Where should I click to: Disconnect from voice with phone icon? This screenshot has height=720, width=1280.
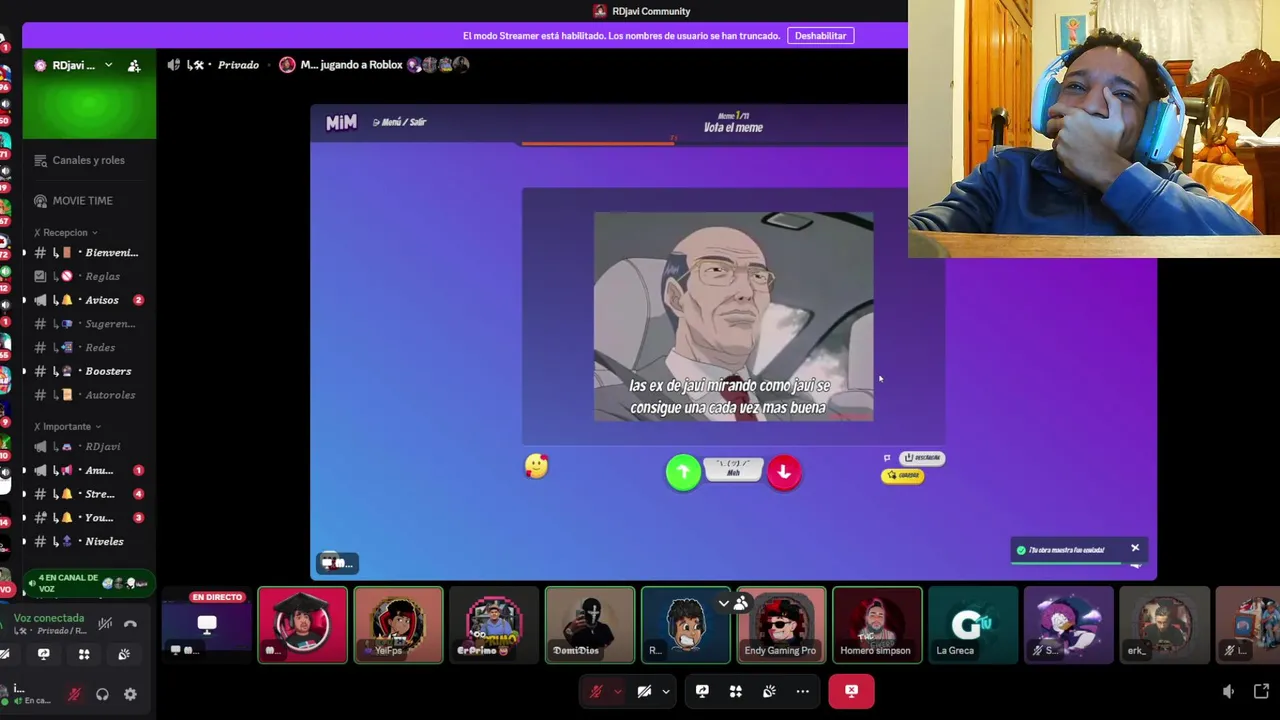coord(130,624)
